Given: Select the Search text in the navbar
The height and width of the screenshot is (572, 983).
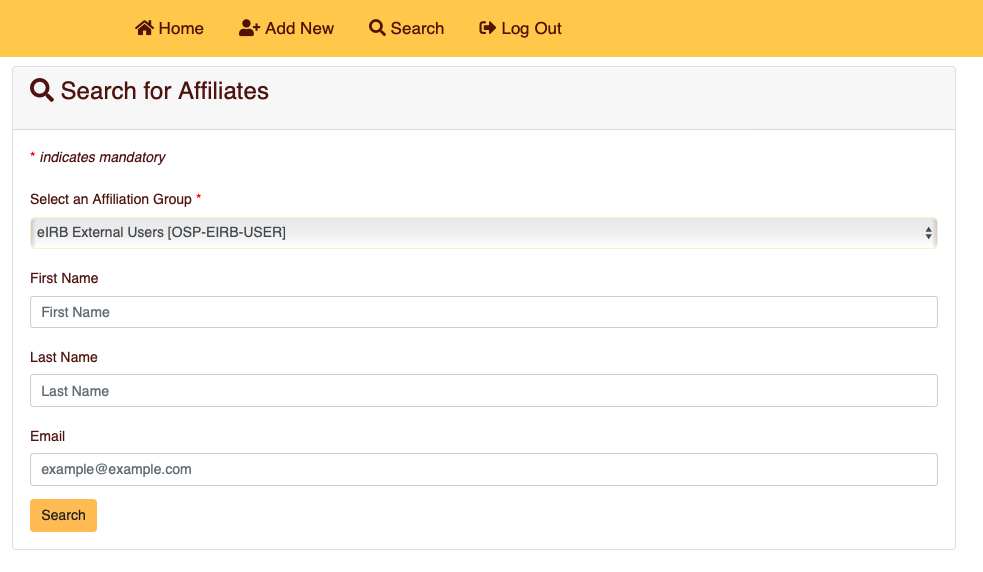Looking at the screenshot, I should (x=417, y=28).
